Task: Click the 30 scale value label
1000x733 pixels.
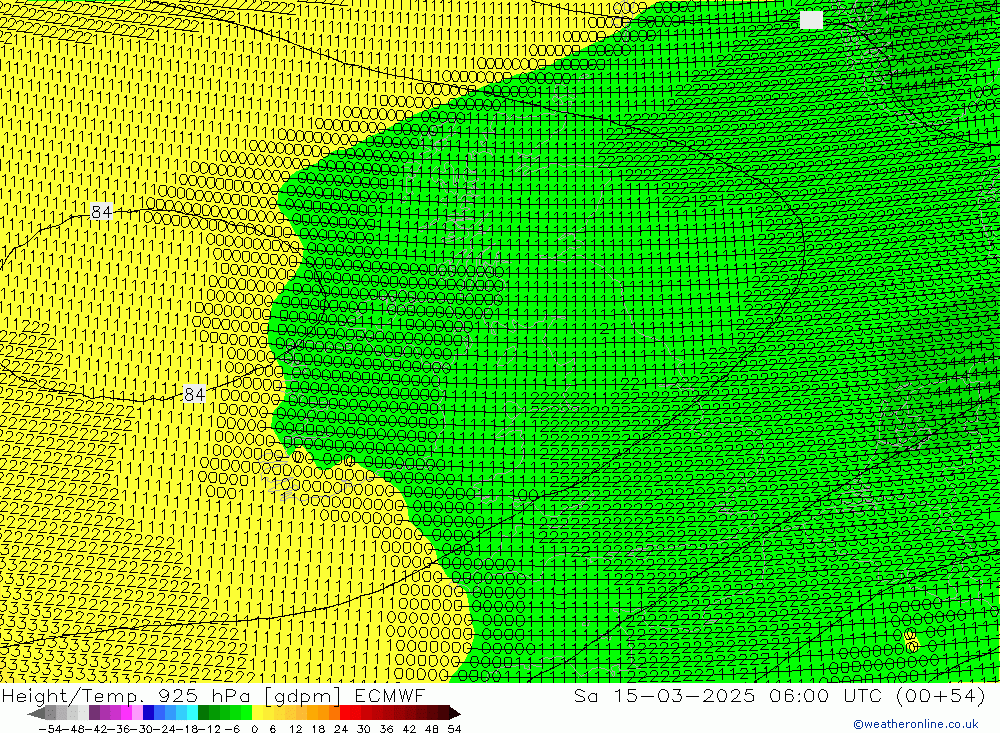Action: (x=364, y=729)
